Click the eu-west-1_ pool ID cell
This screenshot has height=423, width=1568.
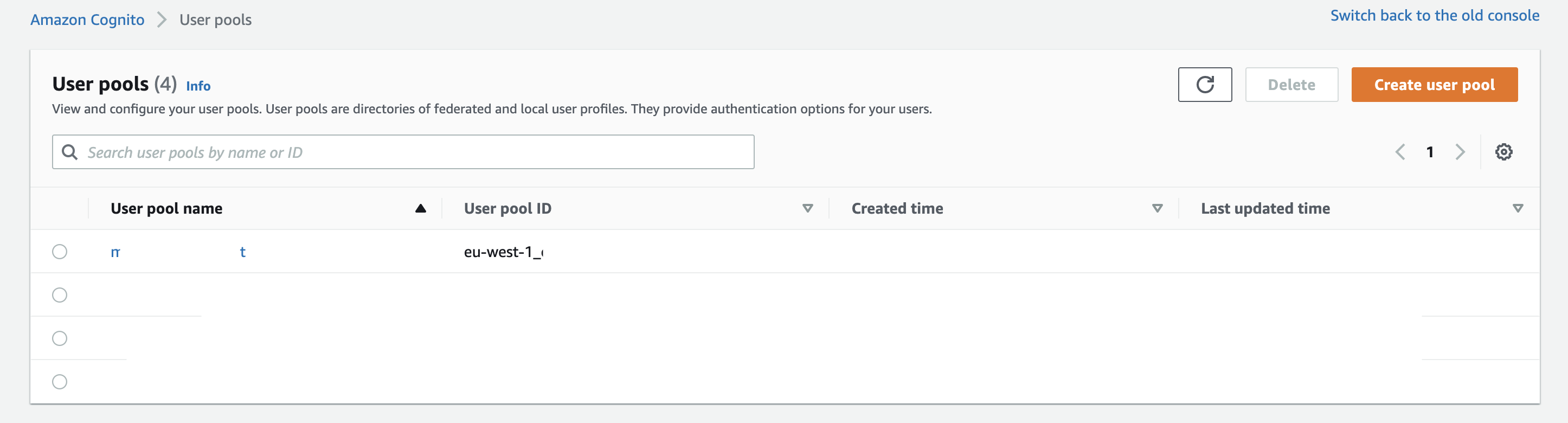503,252
